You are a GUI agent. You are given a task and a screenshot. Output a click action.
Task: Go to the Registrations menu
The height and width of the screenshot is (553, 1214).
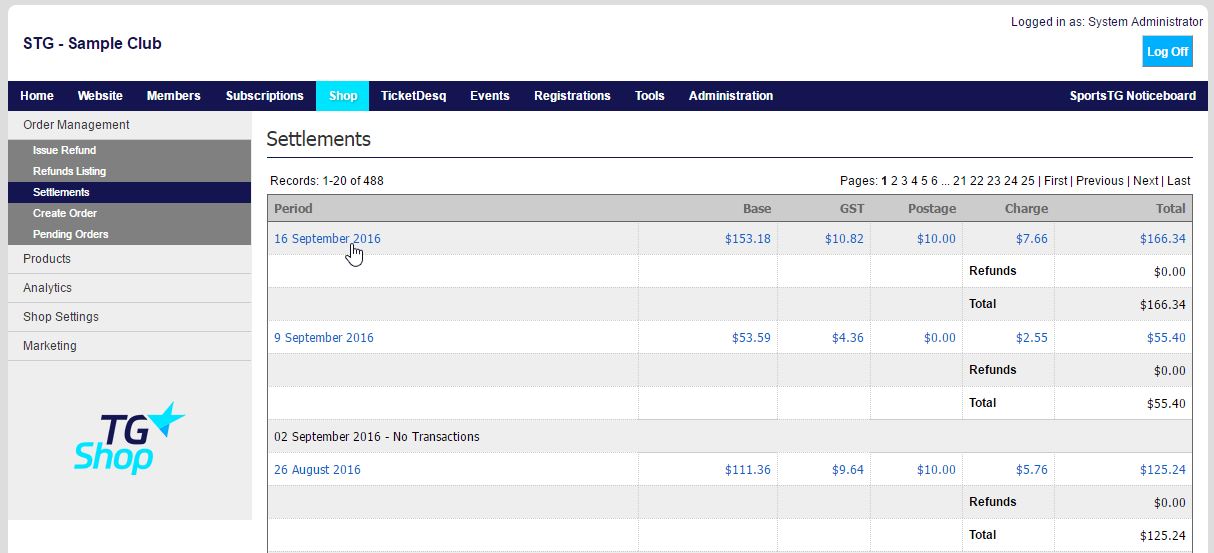572,96
